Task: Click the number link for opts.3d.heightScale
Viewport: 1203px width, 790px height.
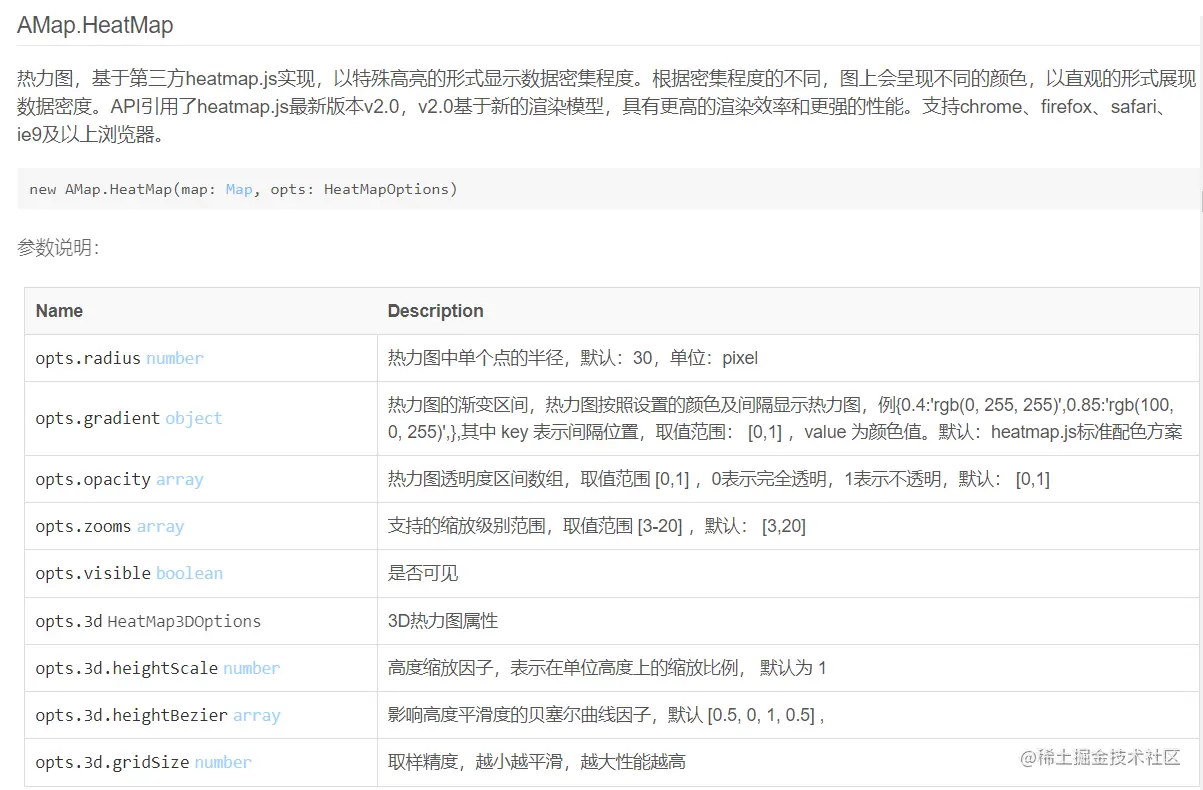Action: point(251,668)
